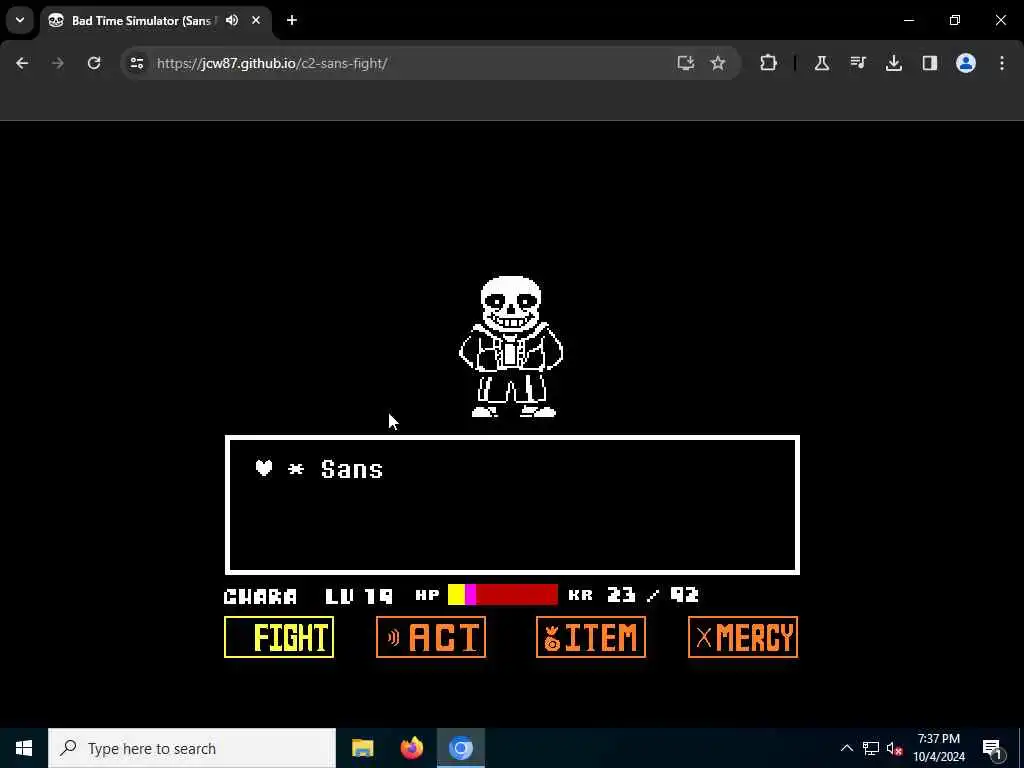1024x768 pixels.
Task: Open a new browser tab
Action: pos(292,20)
